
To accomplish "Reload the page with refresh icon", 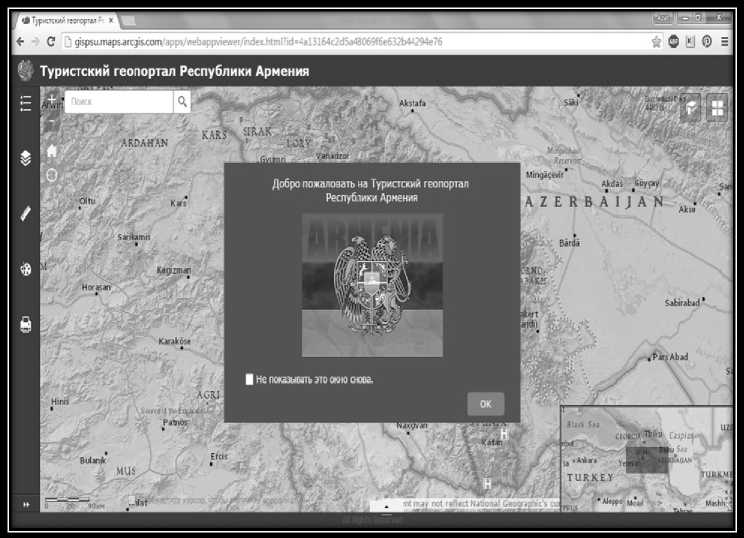I will pos(51,42).
